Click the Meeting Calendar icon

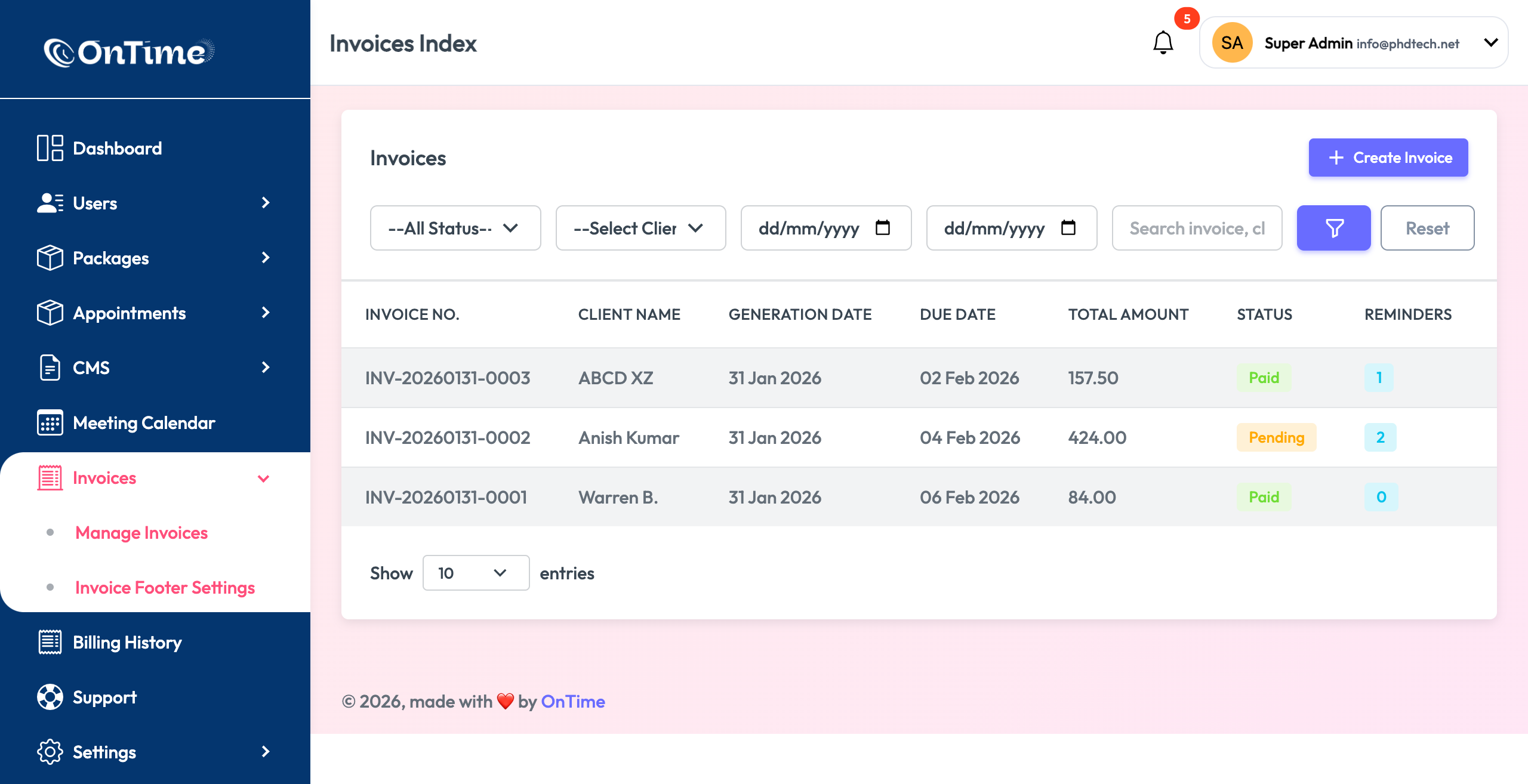(49, 422)
